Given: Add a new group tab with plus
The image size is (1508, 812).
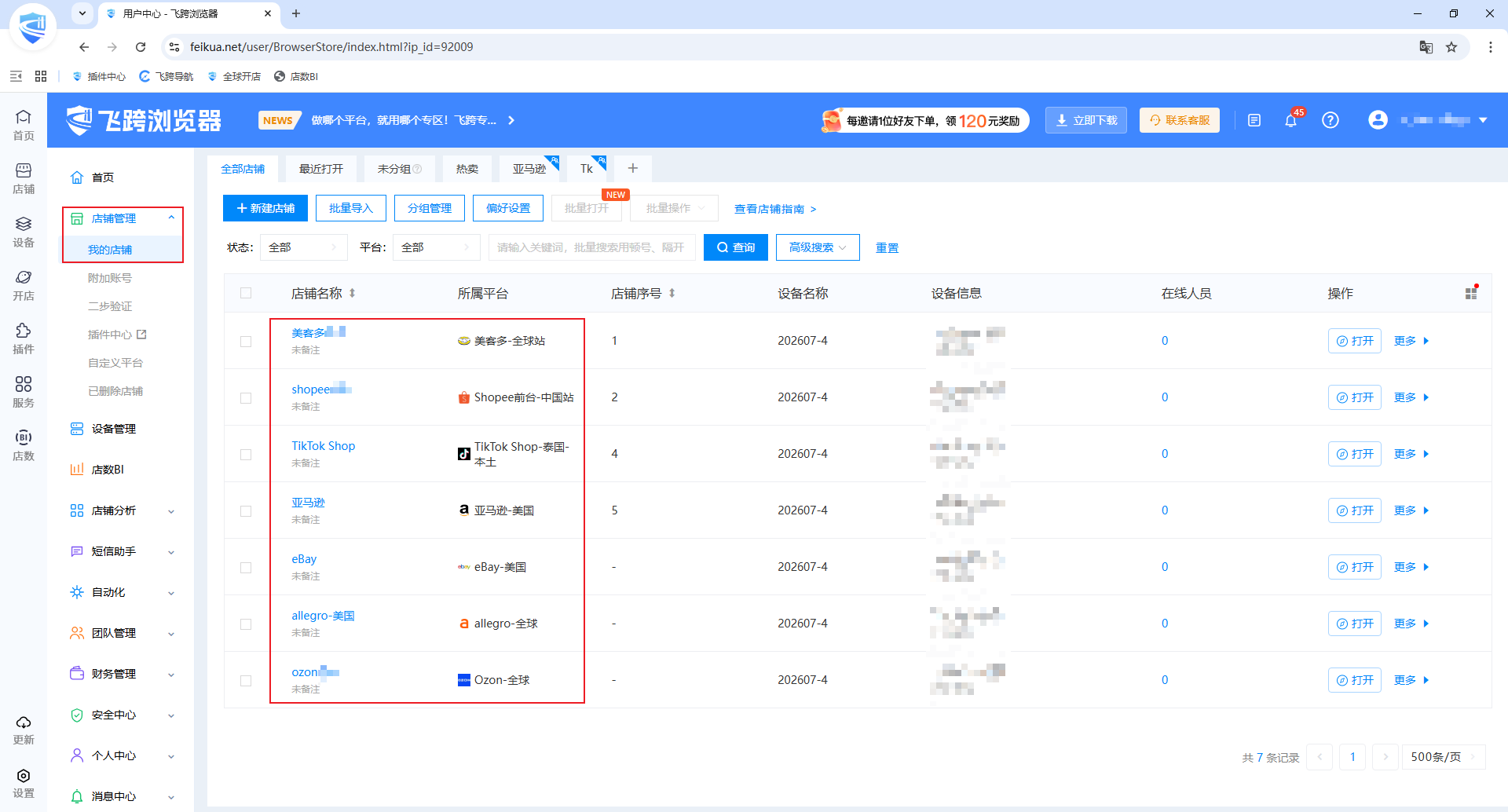Looking at the screenshot, I should tap(633, 169).
